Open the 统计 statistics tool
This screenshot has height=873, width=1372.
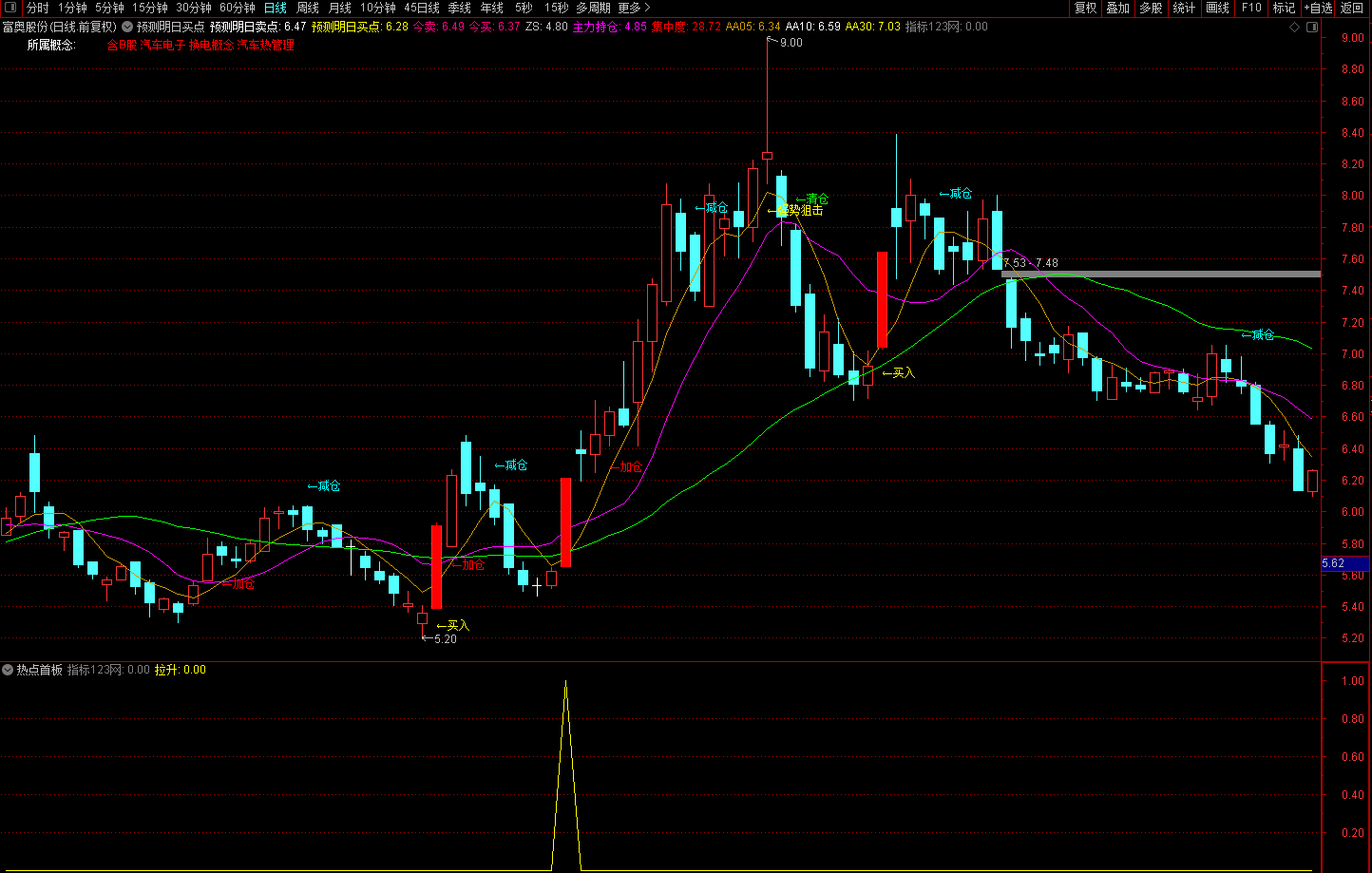1184,8
